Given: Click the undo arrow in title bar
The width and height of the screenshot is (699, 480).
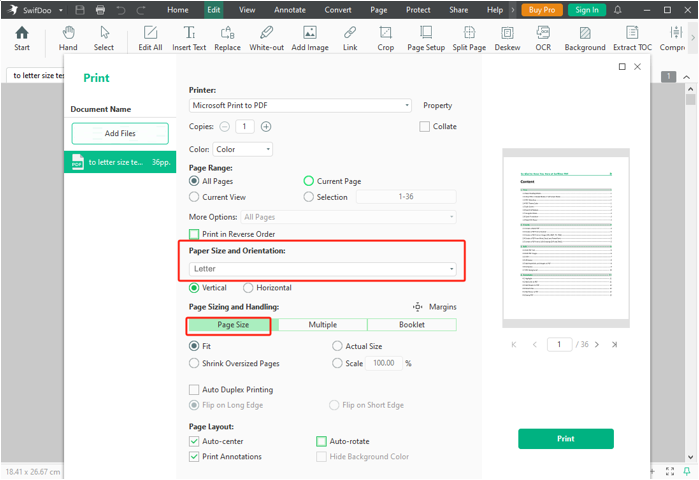Looking at the screenshot, I should [120, 10].
